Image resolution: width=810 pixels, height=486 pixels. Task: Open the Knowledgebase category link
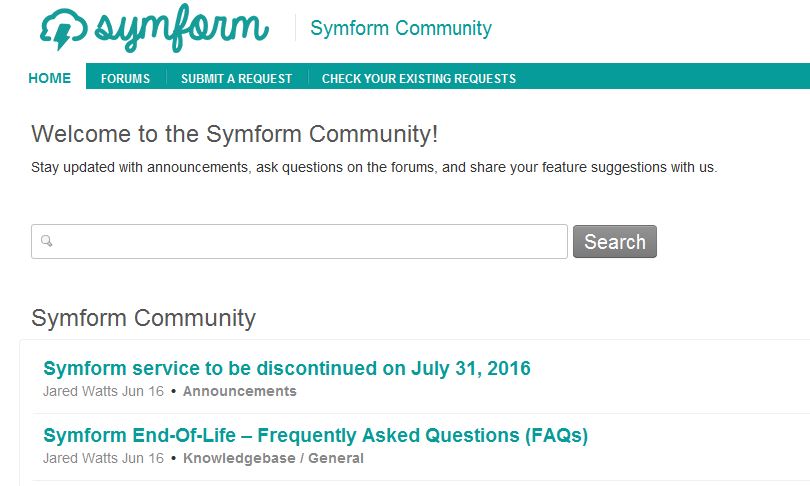click(239, 459)
